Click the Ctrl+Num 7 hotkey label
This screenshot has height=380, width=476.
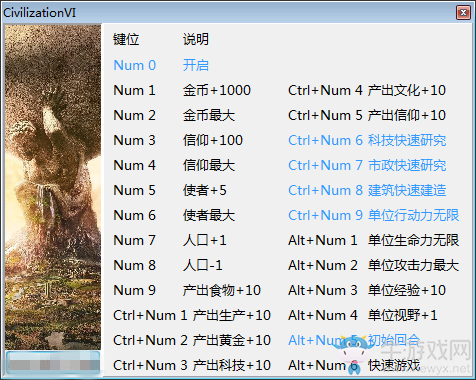pyautogui.click(x=325, y=165)
